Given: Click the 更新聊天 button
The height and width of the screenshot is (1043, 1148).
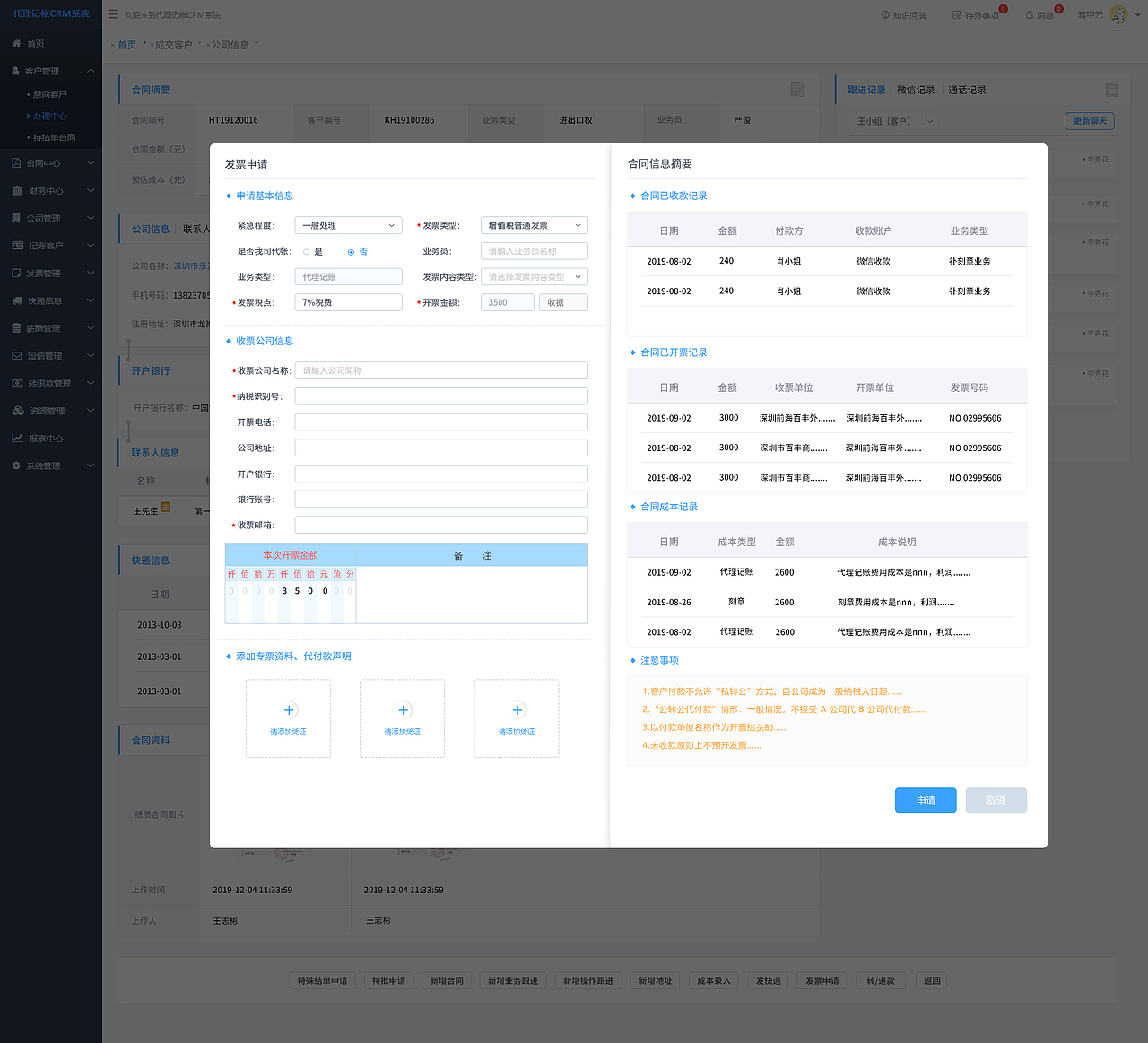Looking at the screenshot, I should [1090, 121].
